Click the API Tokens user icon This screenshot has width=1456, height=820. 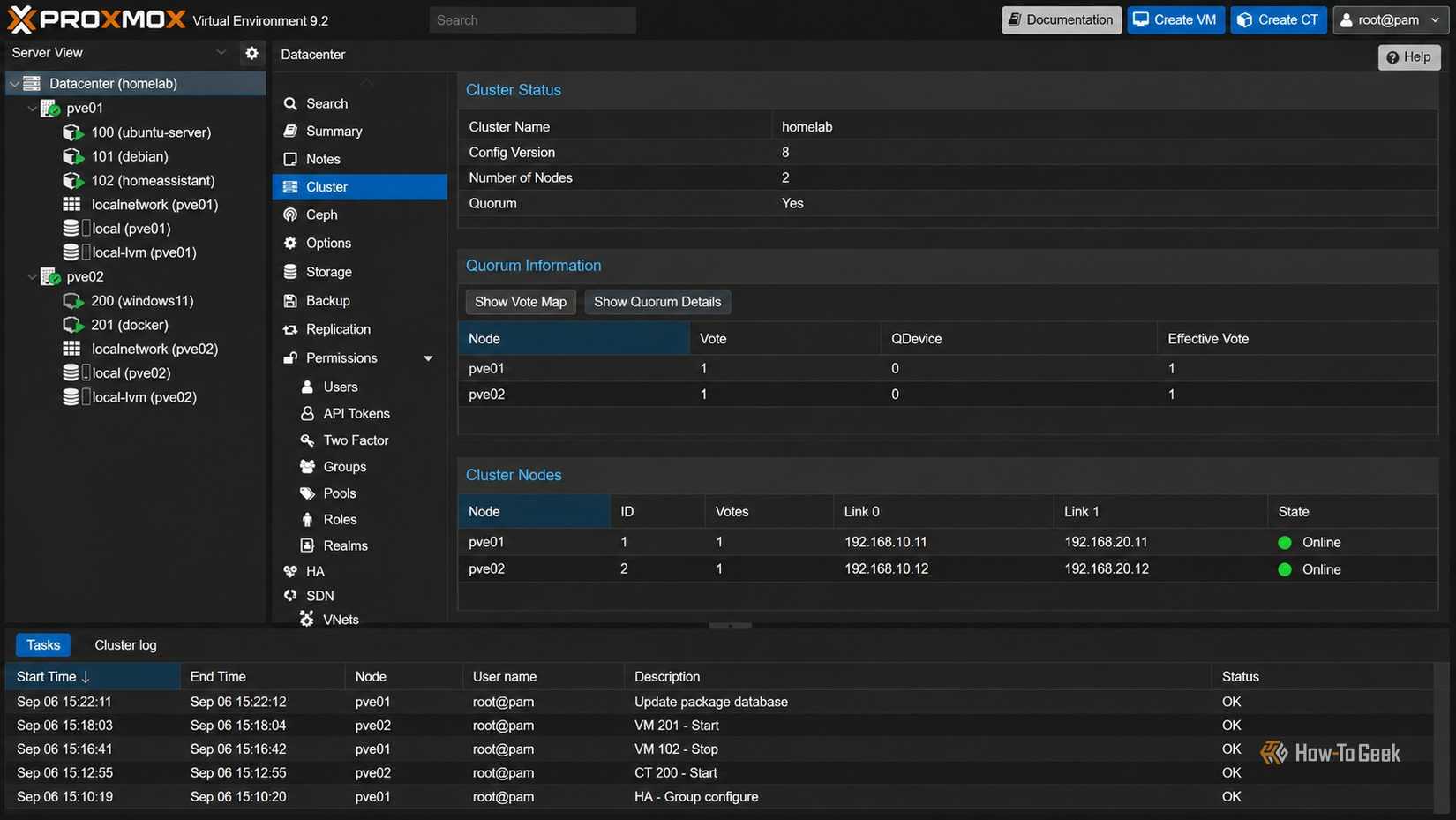point(307,413)
